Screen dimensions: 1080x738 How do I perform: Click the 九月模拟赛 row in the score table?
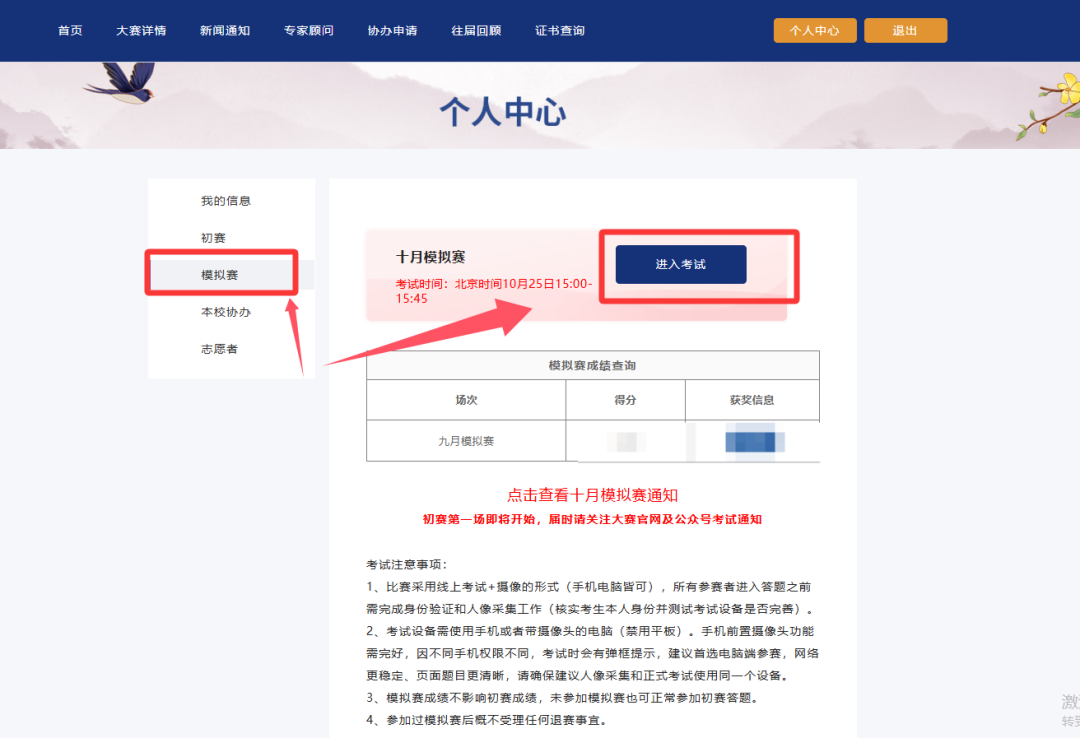tap(466, 440)
